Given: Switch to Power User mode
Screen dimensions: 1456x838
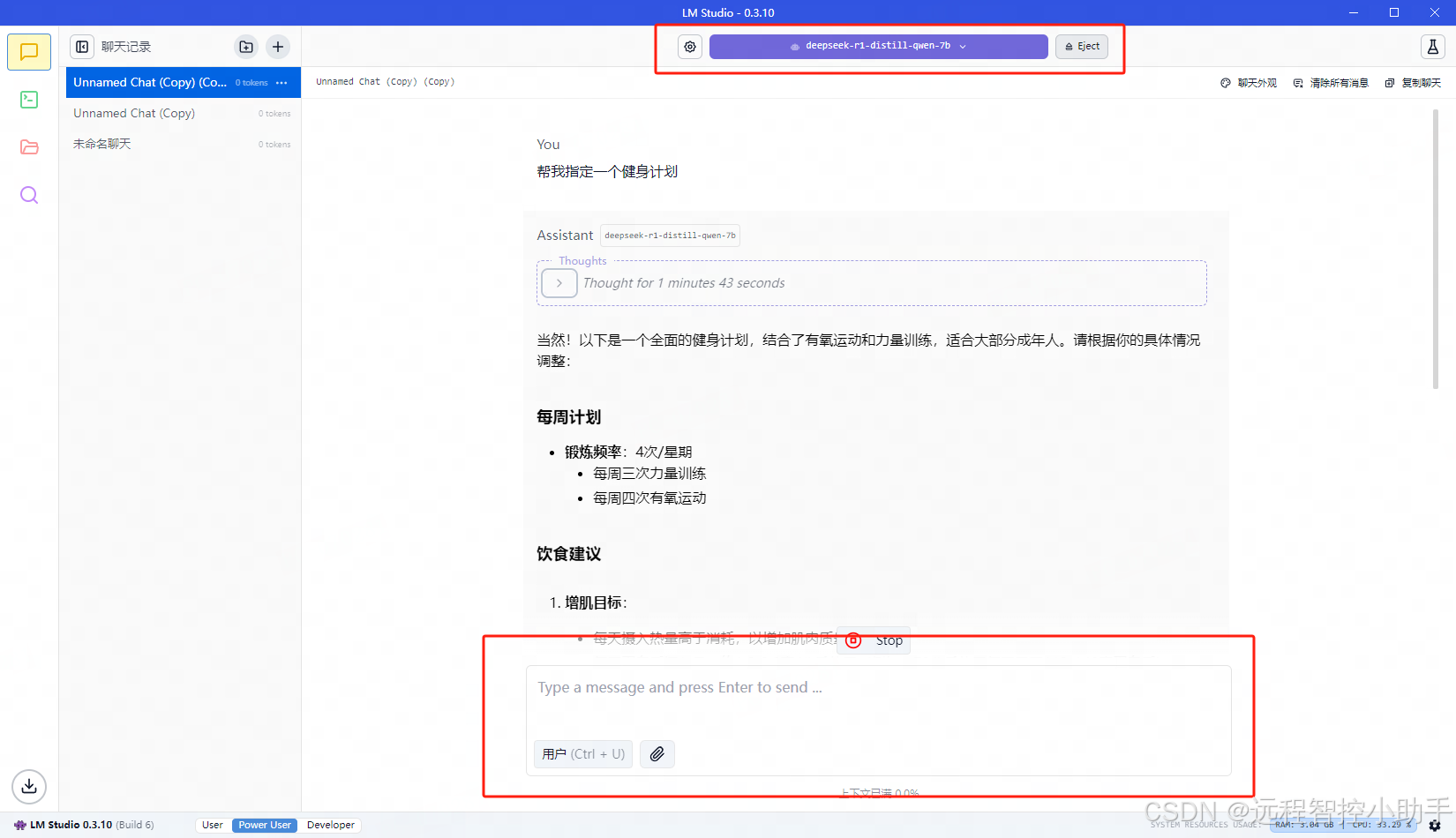Looking at the screenshot, I should tap(265, 826).
